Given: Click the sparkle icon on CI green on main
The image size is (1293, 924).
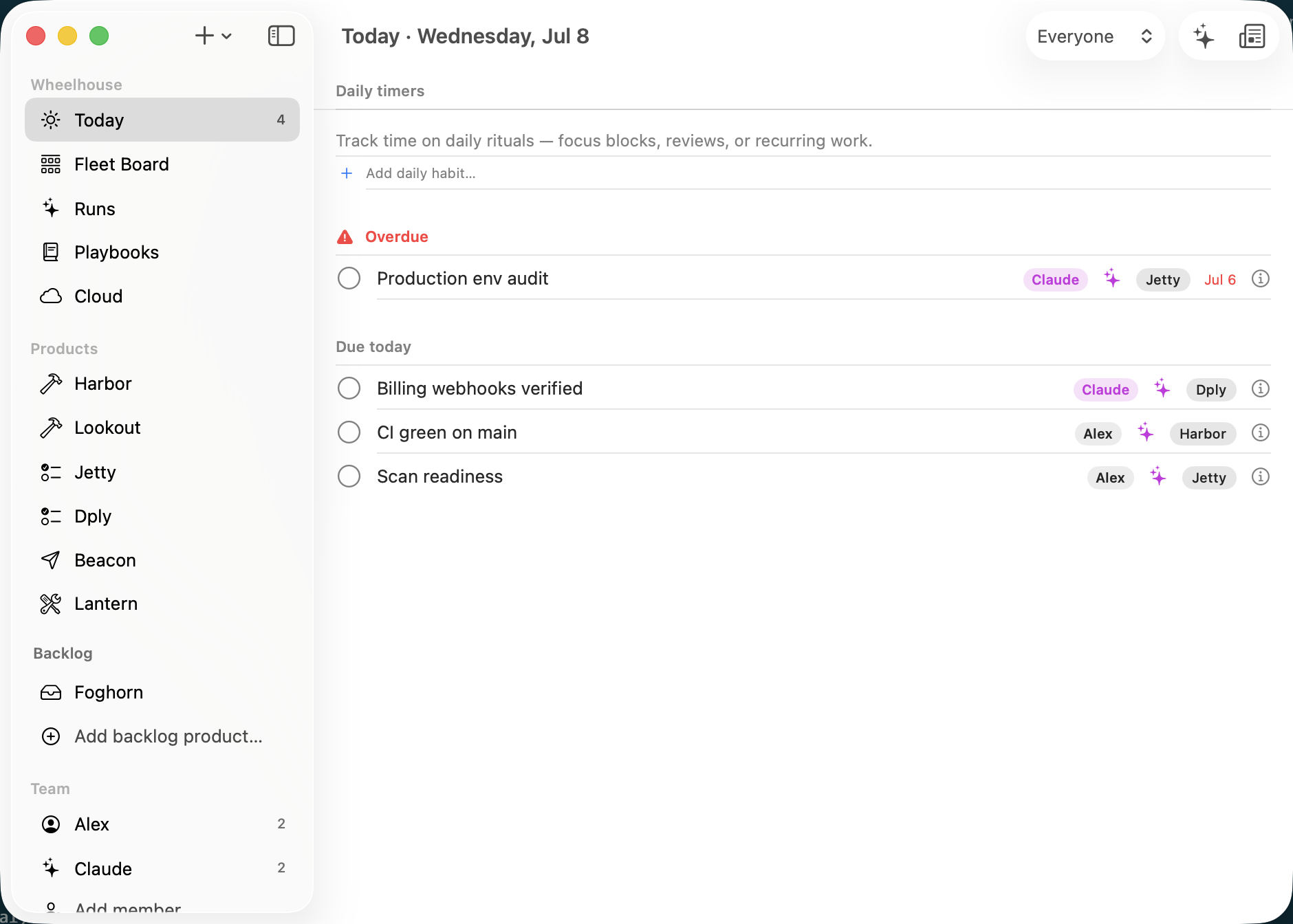Looking at the screenshot, I should 1145,432.
